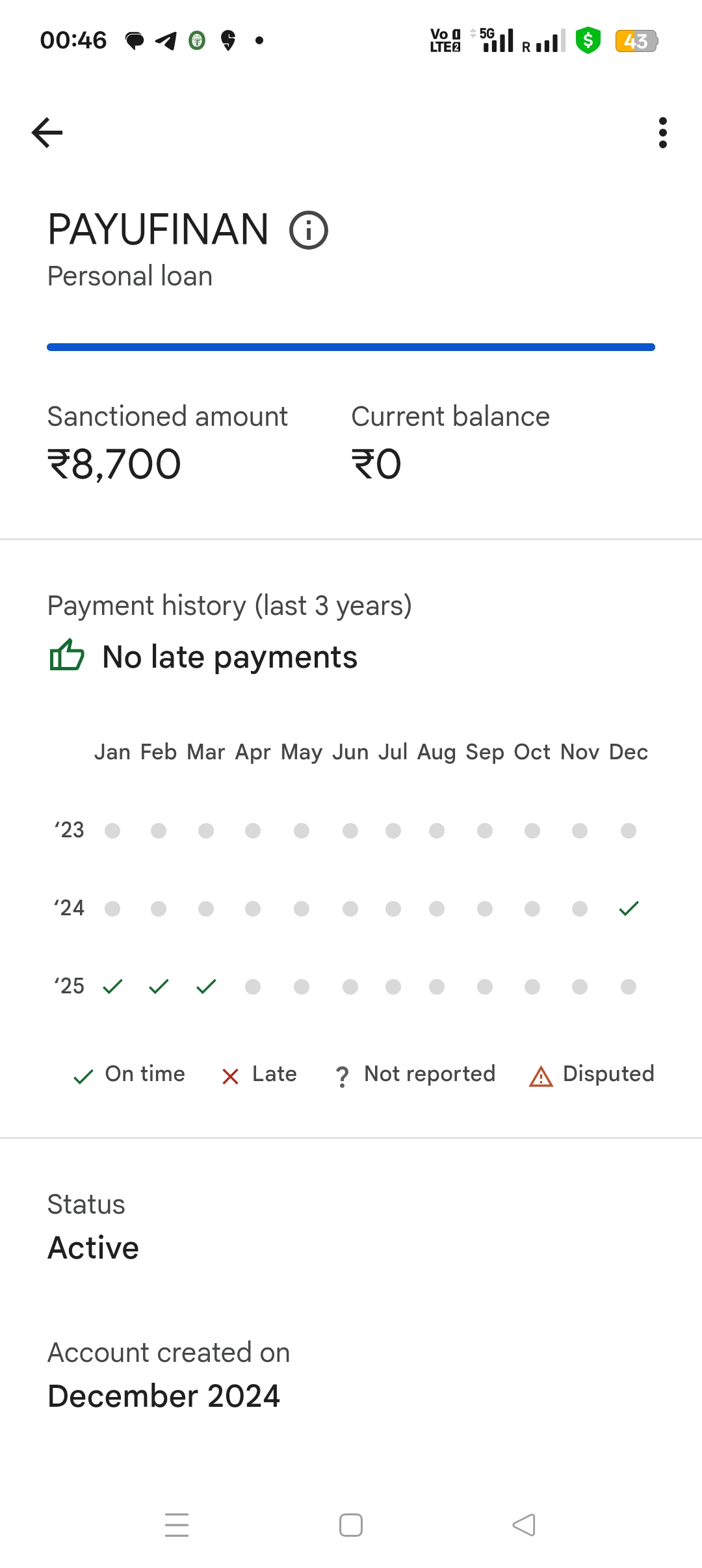Tap the February '25 on-time checkmark
Screen dimensions: 702x1568
pos(159,986)
